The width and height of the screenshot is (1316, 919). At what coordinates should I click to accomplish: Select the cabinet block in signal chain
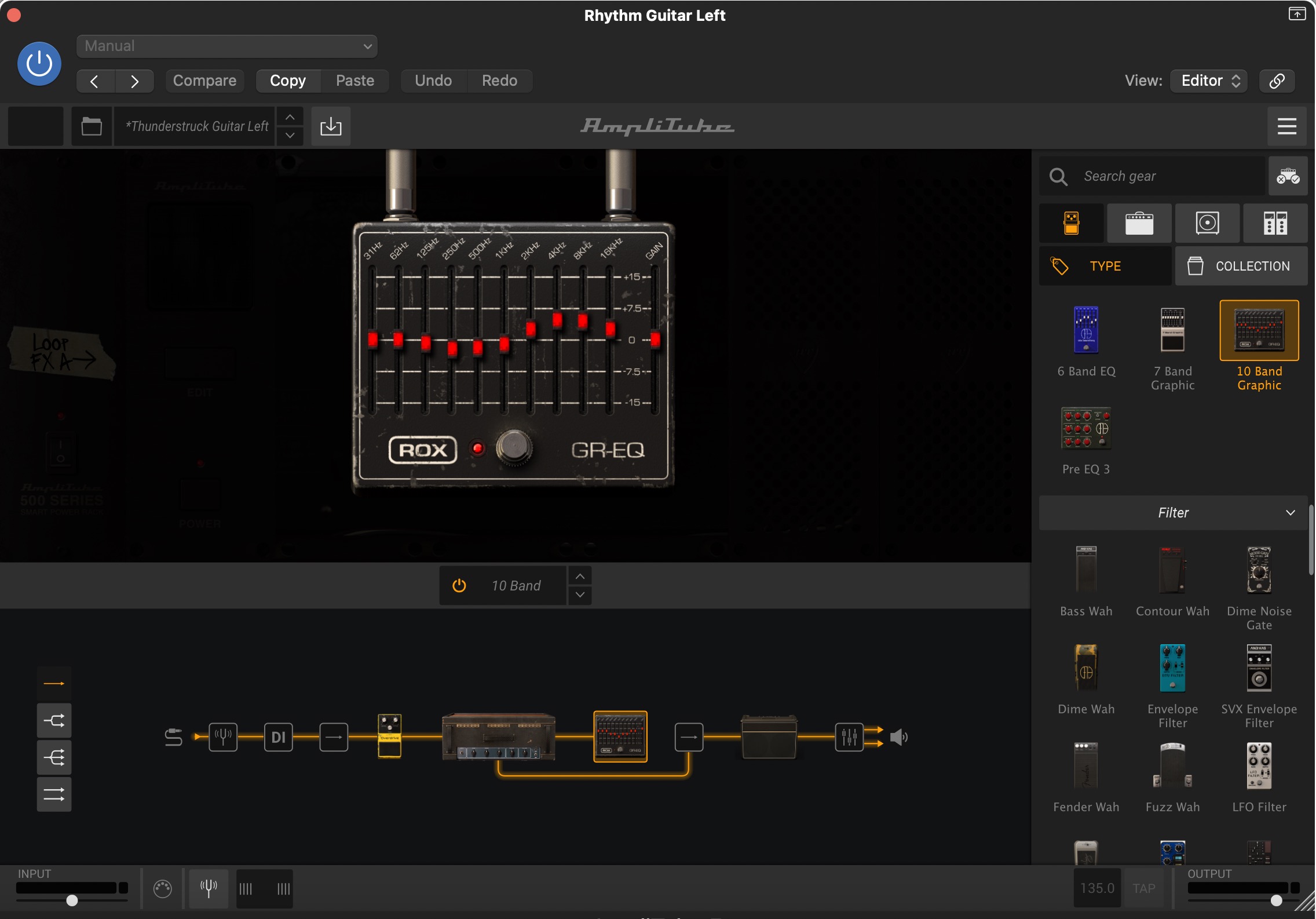769,736
